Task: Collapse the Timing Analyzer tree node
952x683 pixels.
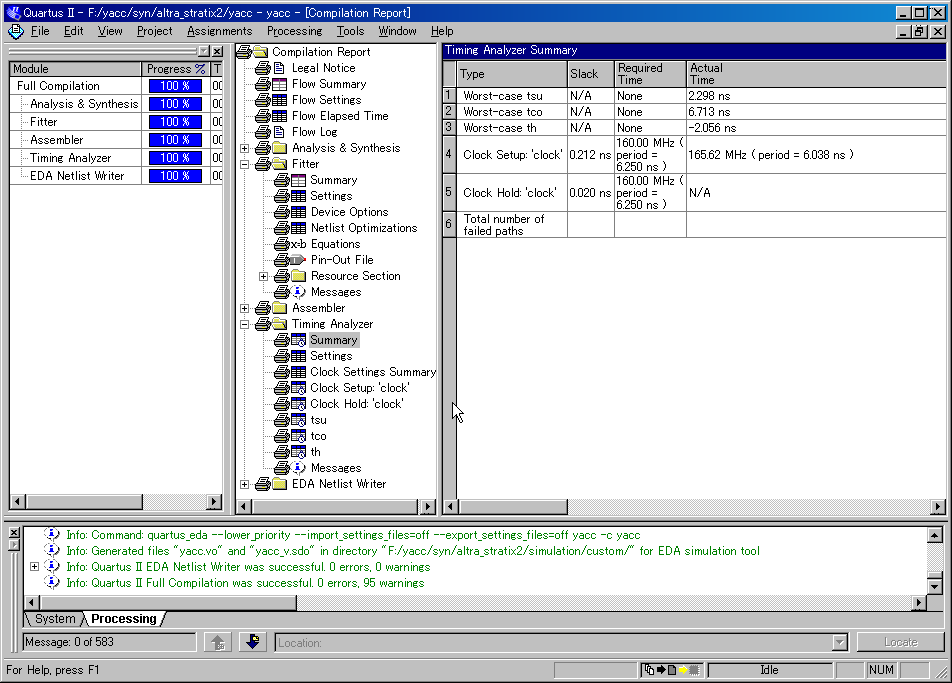Action: (x=245, y=324)
